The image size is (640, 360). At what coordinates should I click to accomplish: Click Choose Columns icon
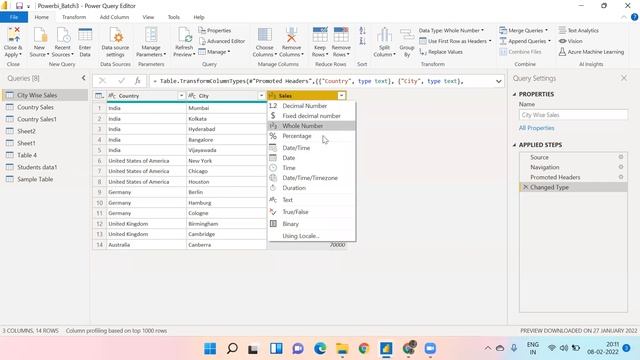(264, 35)
